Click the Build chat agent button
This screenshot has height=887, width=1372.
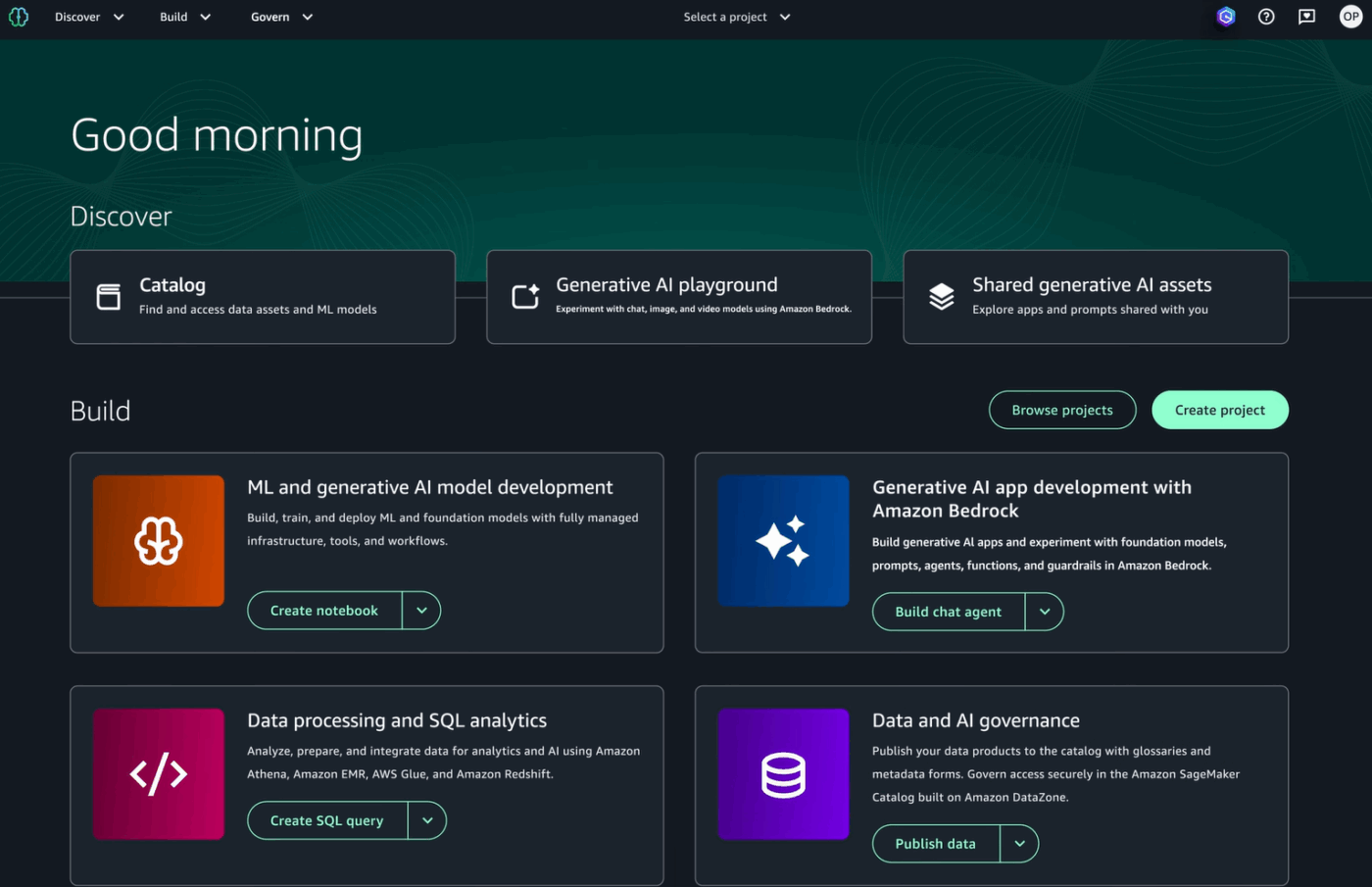pos(949,612)
